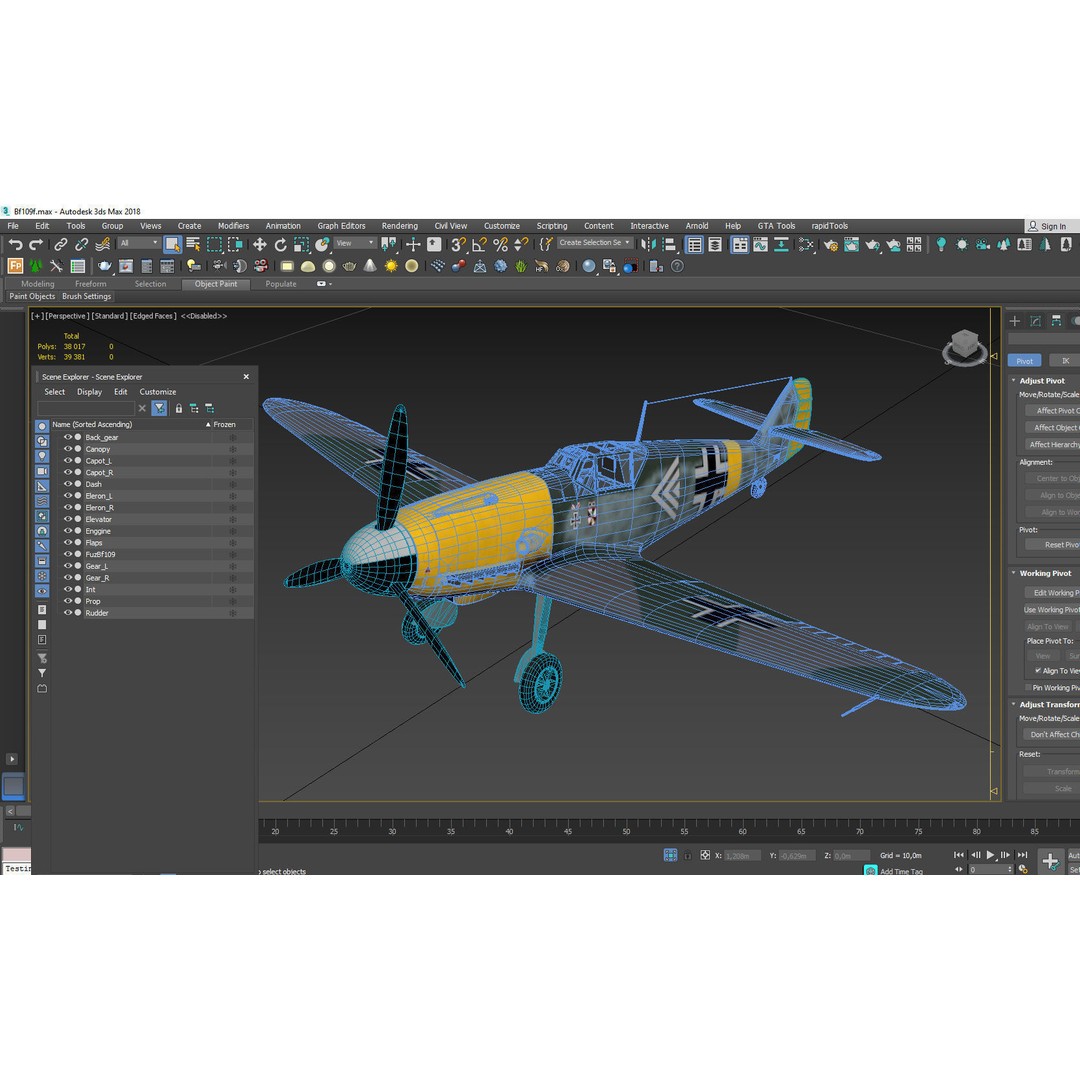1080x1080 pixels.
Task: Click the Redo arrow icon
Action: tap(36, 245)
